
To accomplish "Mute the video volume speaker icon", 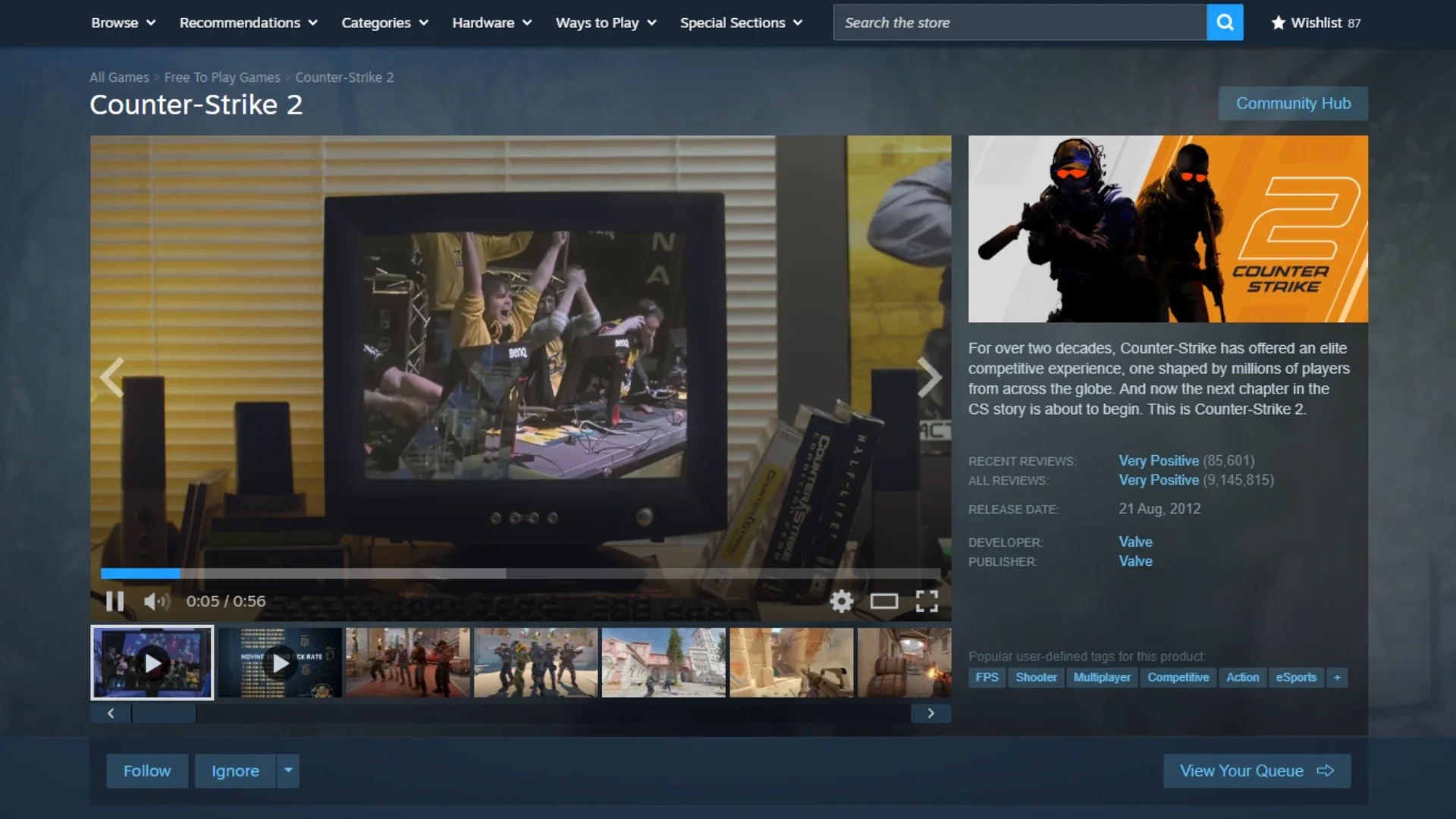I will (x=156, y=601).
